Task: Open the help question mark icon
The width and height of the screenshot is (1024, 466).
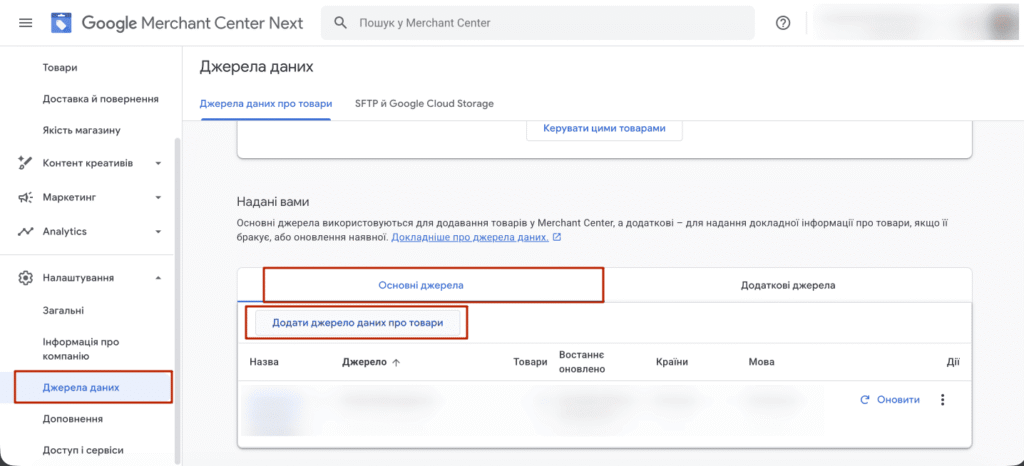Action: [782, 23]
